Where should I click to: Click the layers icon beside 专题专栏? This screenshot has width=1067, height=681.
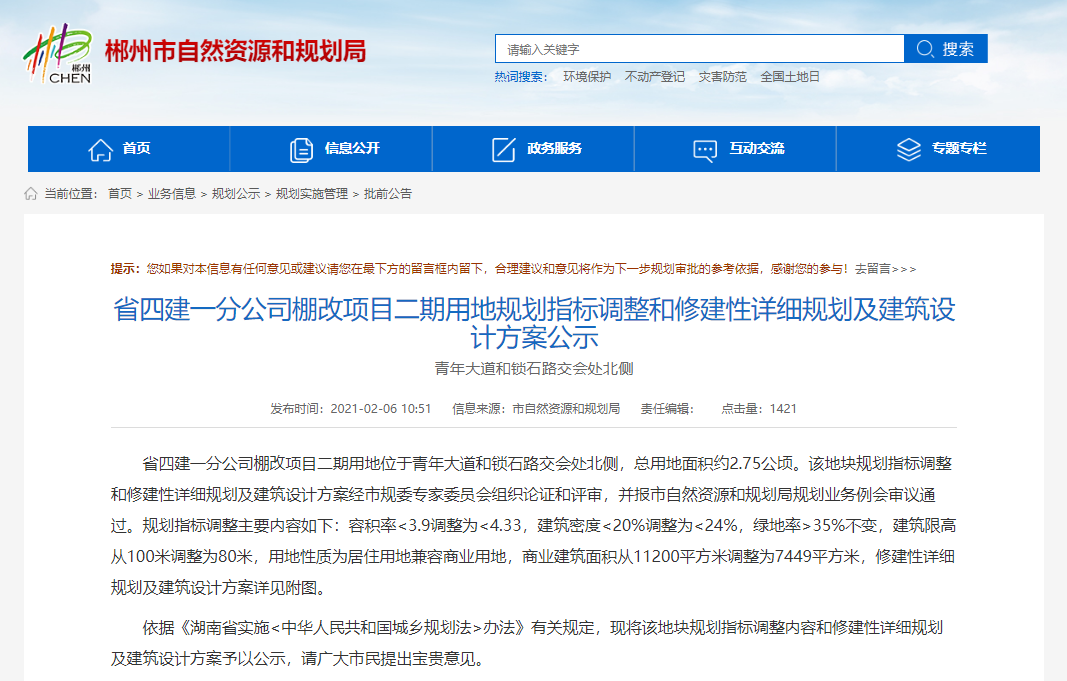(908, 150)
